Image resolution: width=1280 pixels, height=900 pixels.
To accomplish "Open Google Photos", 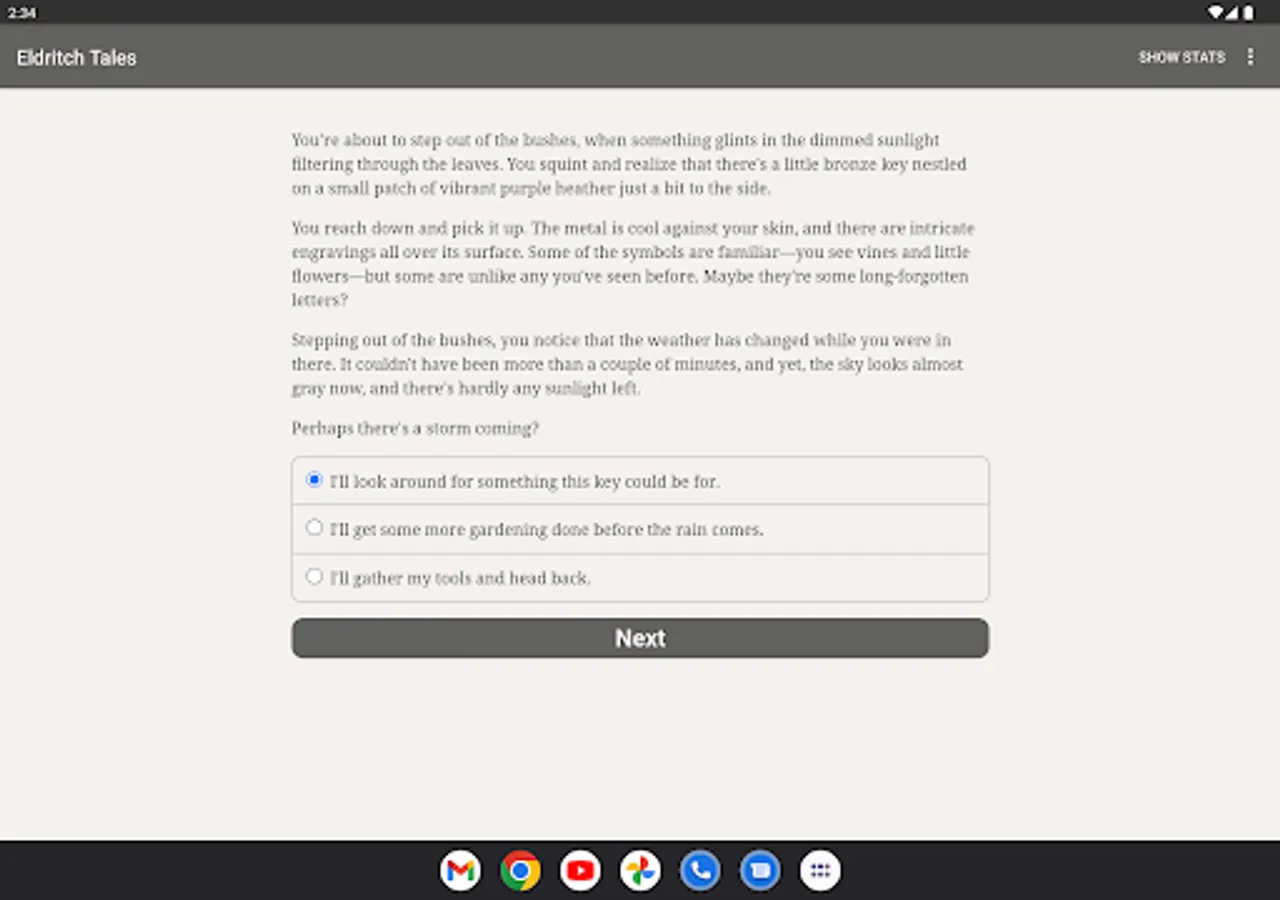I will 640,870.
